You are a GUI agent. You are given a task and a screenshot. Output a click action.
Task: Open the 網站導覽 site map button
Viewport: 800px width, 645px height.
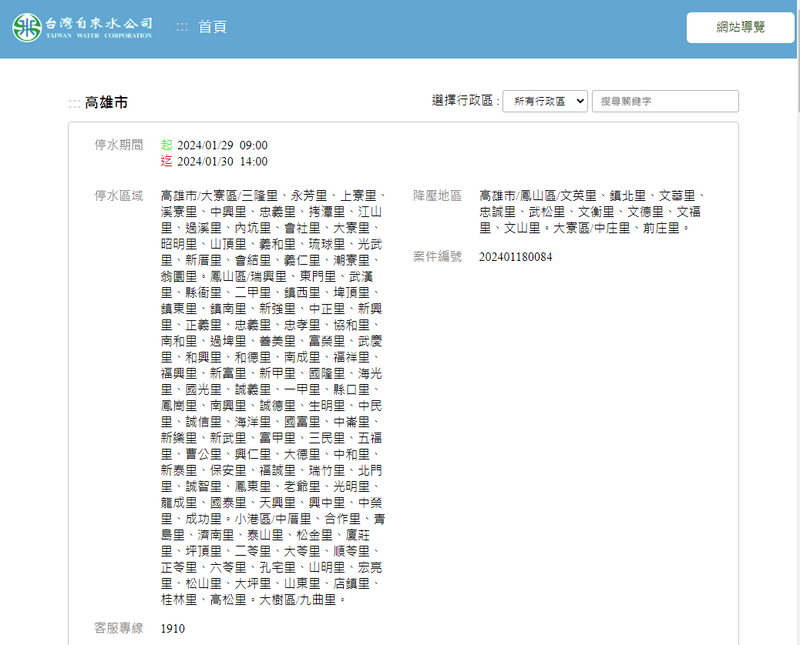(x=740, y=28)
